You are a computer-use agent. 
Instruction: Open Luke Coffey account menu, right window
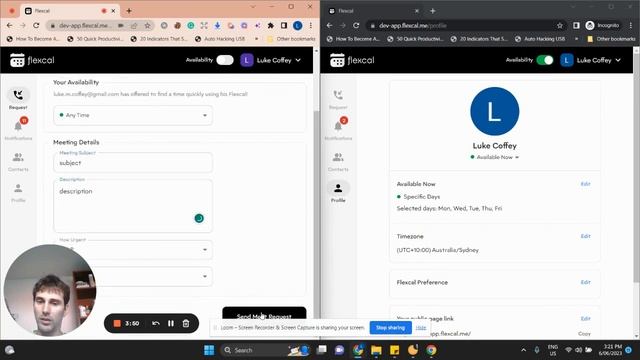pos(591,60)
